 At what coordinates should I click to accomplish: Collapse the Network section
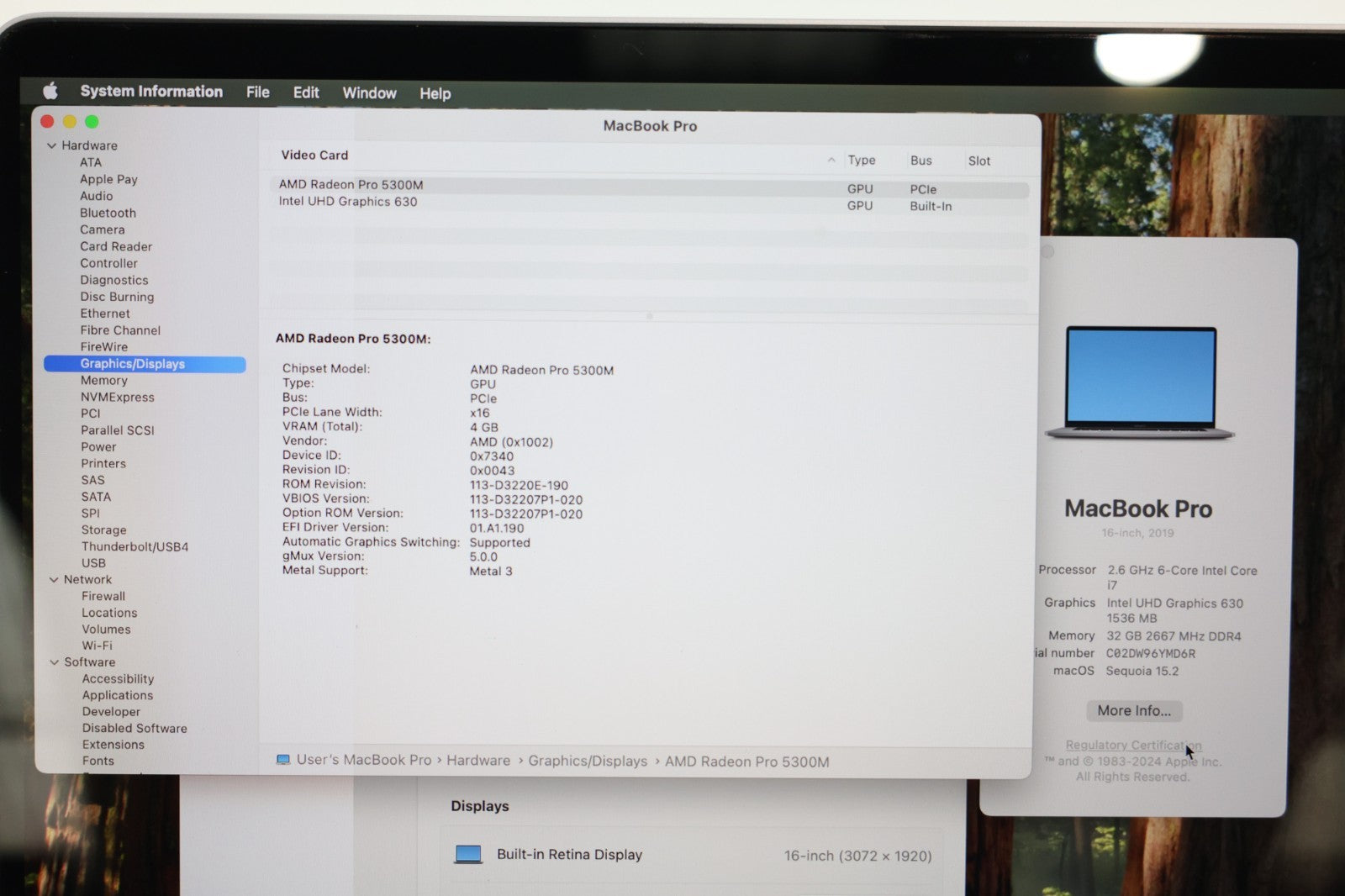point(54,580)
